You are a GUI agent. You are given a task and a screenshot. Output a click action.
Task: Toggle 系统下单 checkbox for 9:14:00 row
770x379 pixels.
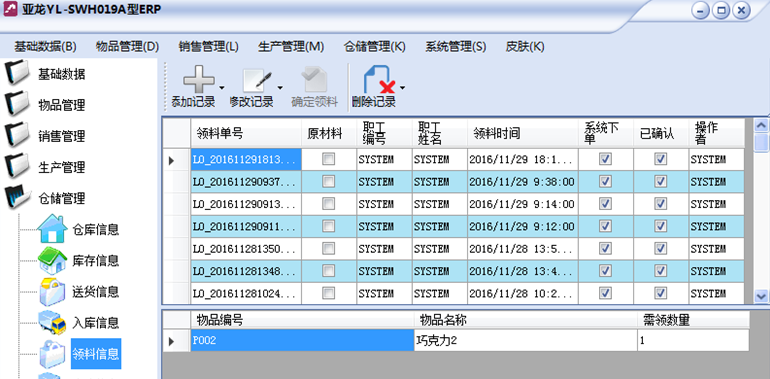pos(605,204)
